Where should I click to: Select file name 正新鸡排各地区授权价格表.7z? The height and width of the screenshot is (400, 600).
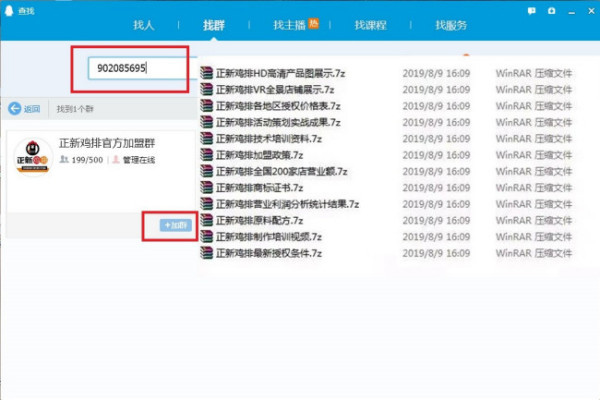pyautogui.click(x=278, y=106)
